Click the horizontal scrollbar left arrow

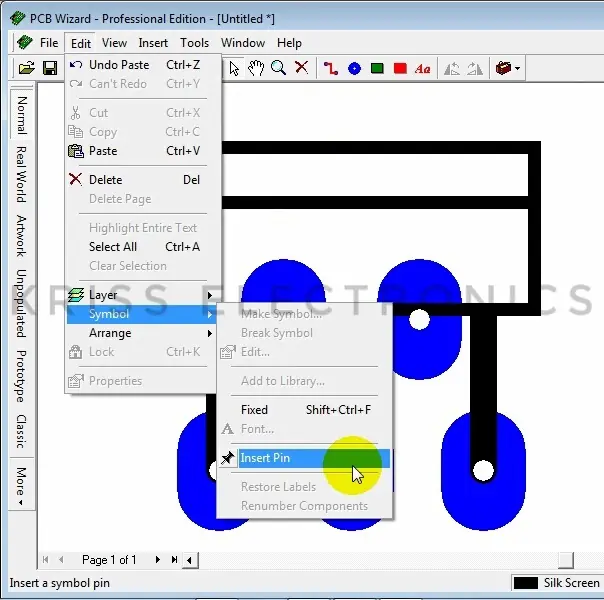pos(190,560)
